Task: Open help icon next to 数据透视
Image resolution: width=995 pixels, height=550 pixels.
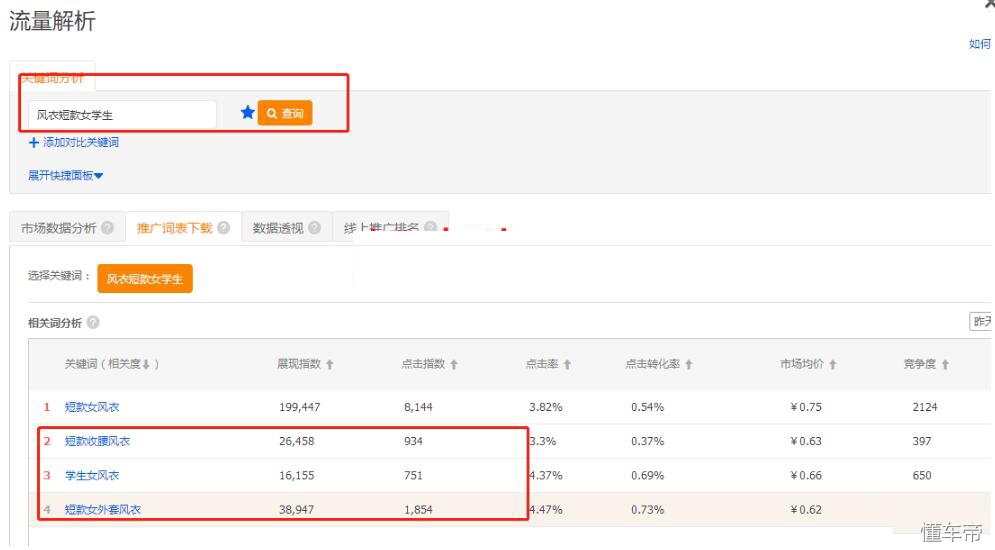Action: pyautogui.click(x=314, y=227)
